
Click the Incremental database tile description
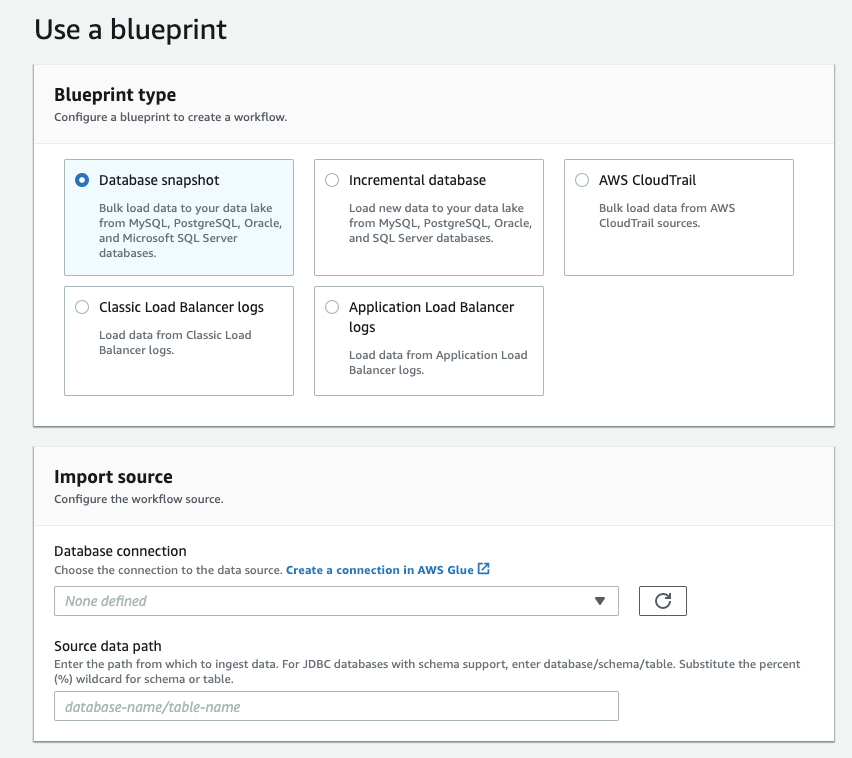[x=440, y=223]
